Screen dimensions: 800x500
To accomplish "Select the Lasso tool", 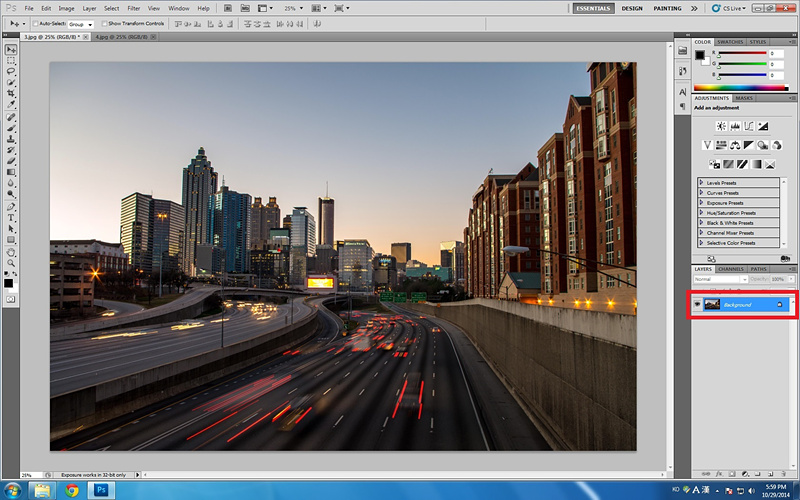I will click(11, 71).
